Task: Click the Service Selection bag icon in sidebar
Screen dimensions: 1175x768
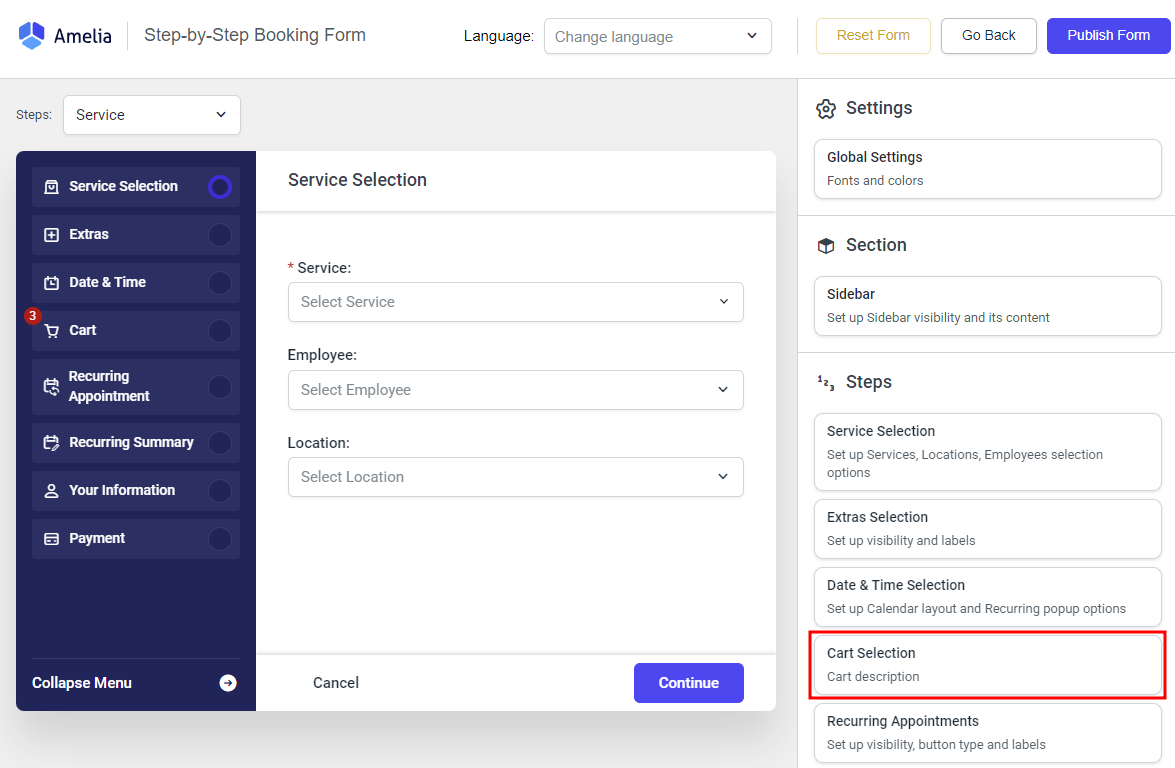Action: click(51, 187)
